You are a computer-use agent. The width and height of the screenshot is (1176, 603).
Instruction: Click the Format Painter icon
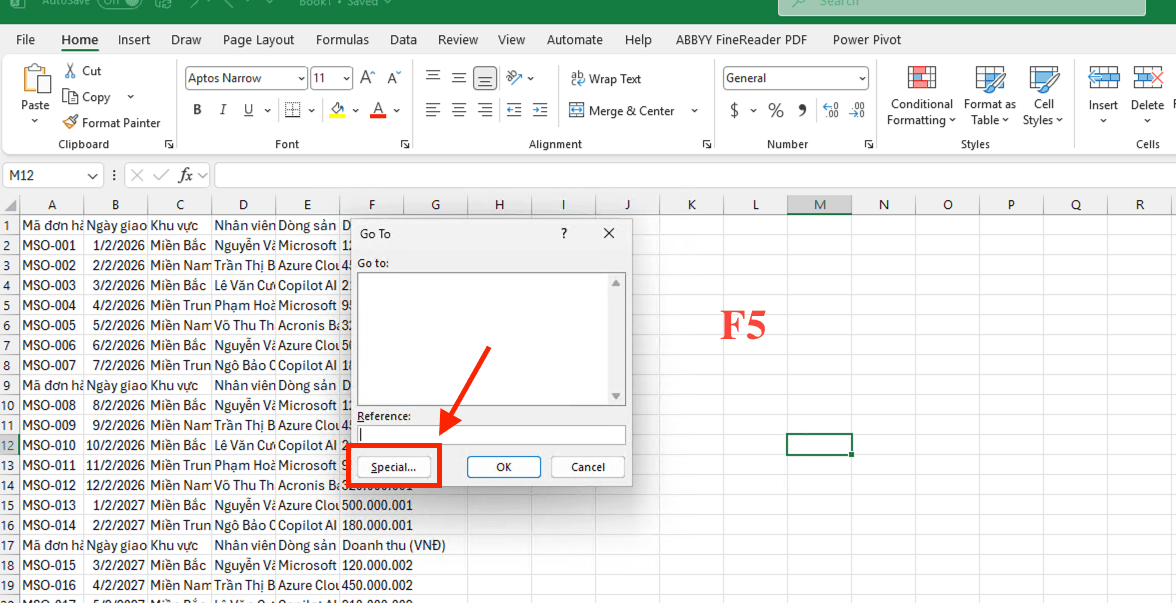coord(70,123)
